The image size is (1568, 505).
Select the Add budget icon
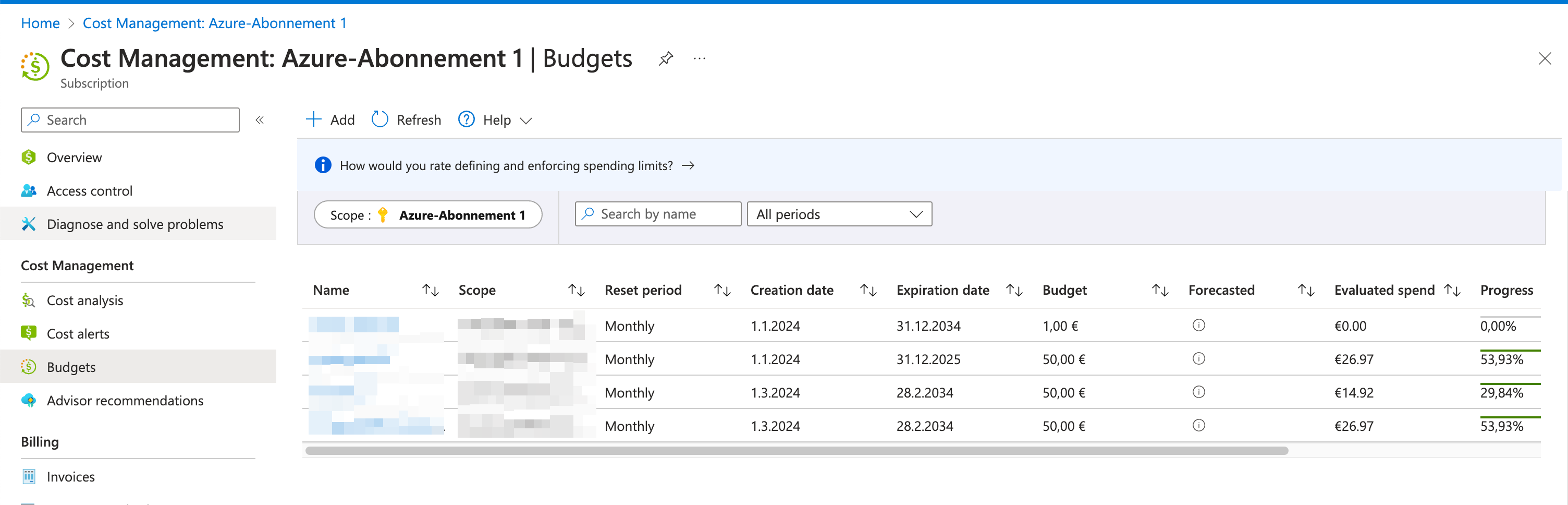tap(314, 119)
